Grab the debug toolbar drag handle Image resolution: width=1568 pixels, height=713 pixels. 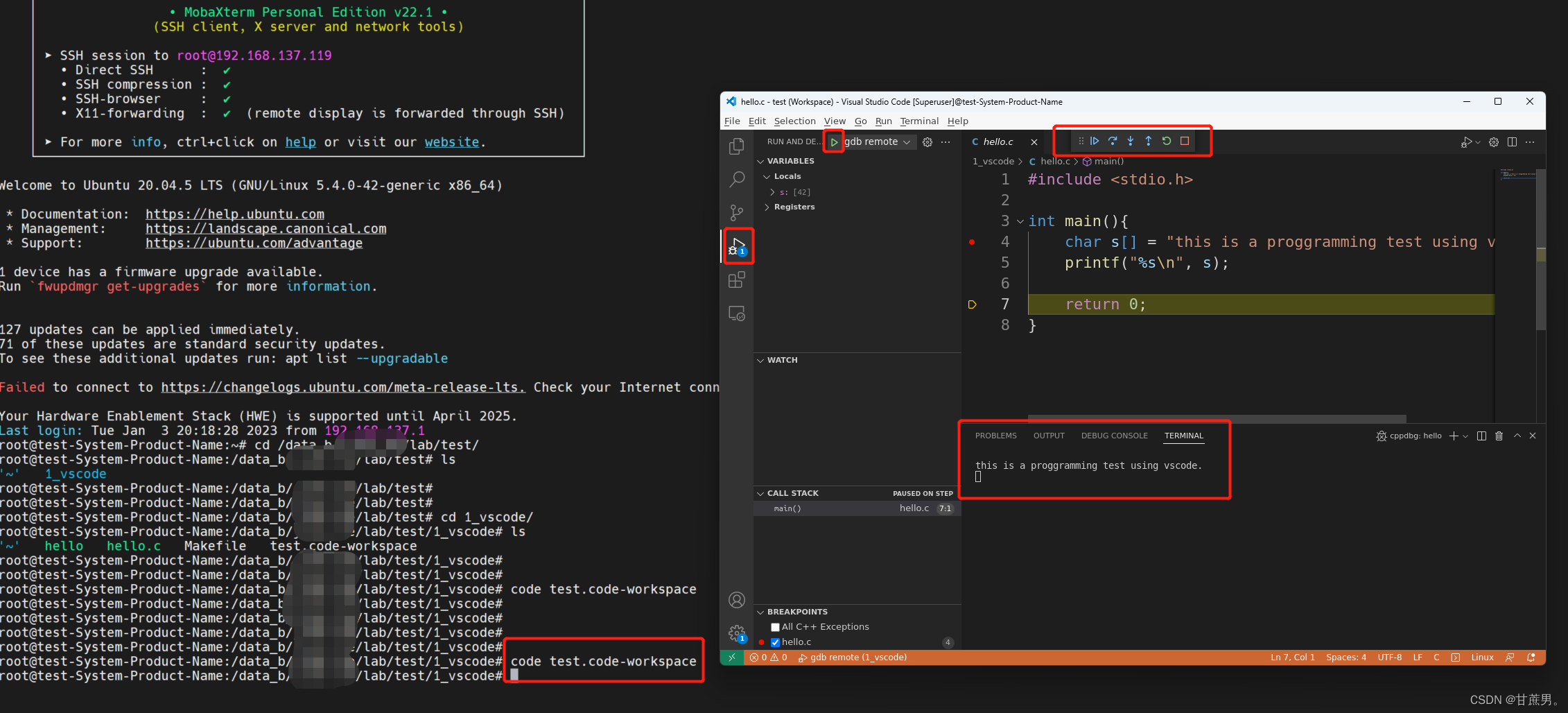point(1081,141)
